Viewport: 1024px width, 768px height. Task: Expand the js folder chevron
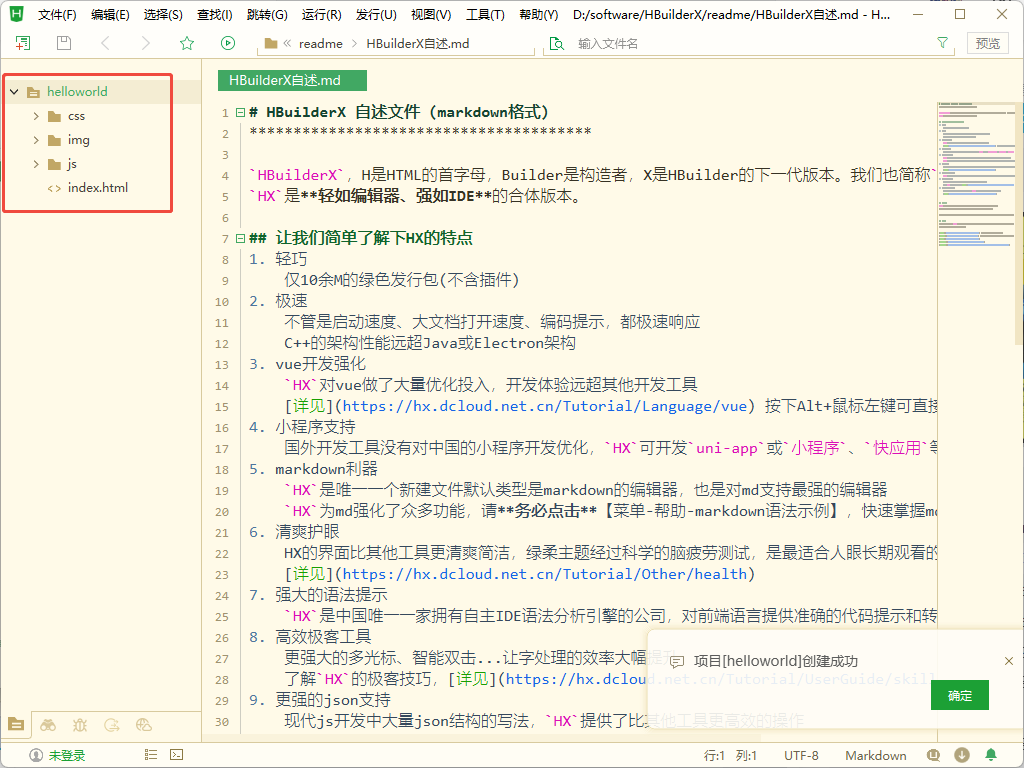point(36,164)
